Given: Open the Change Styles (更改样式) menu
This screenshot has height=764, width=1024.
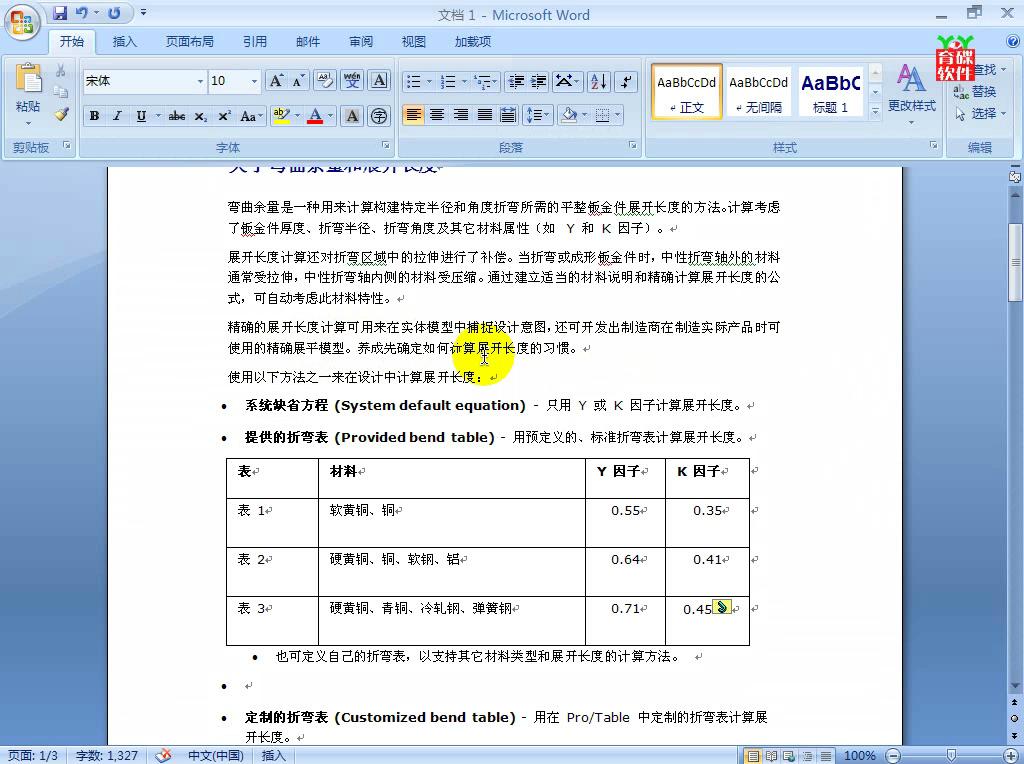Looking at the screenshot, I should click(x=912, y=95).
